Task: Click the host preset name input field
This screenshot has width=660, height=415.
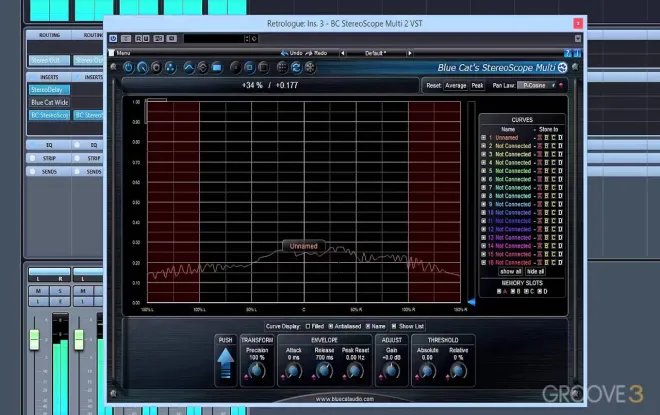Action: tap(213, 38)
